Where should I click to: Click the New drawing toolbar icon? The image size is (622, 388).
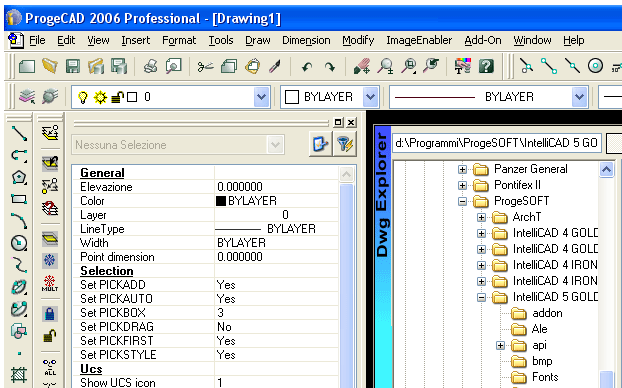(27, 66)
